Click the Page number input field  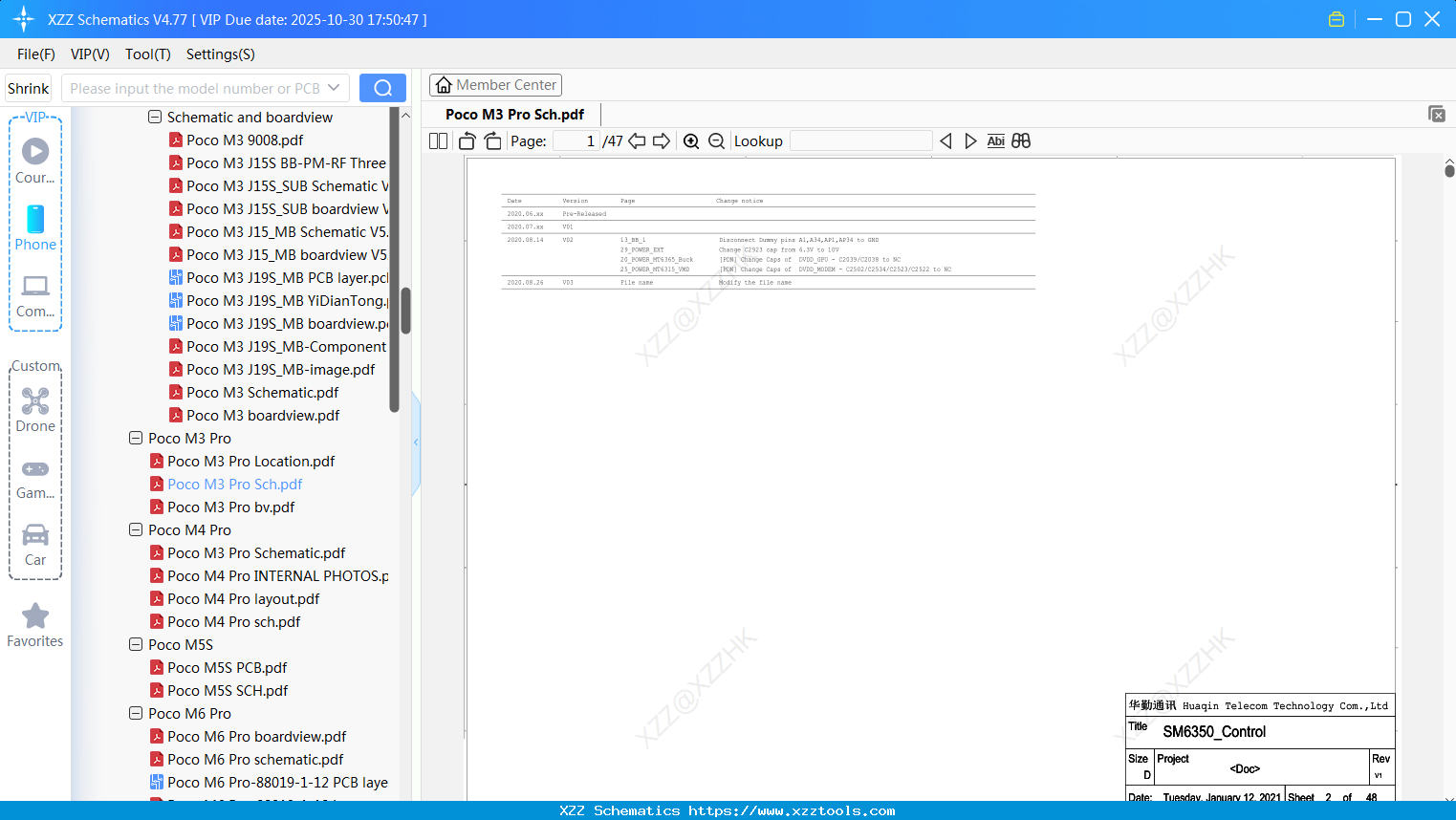[x=576, y=141]
